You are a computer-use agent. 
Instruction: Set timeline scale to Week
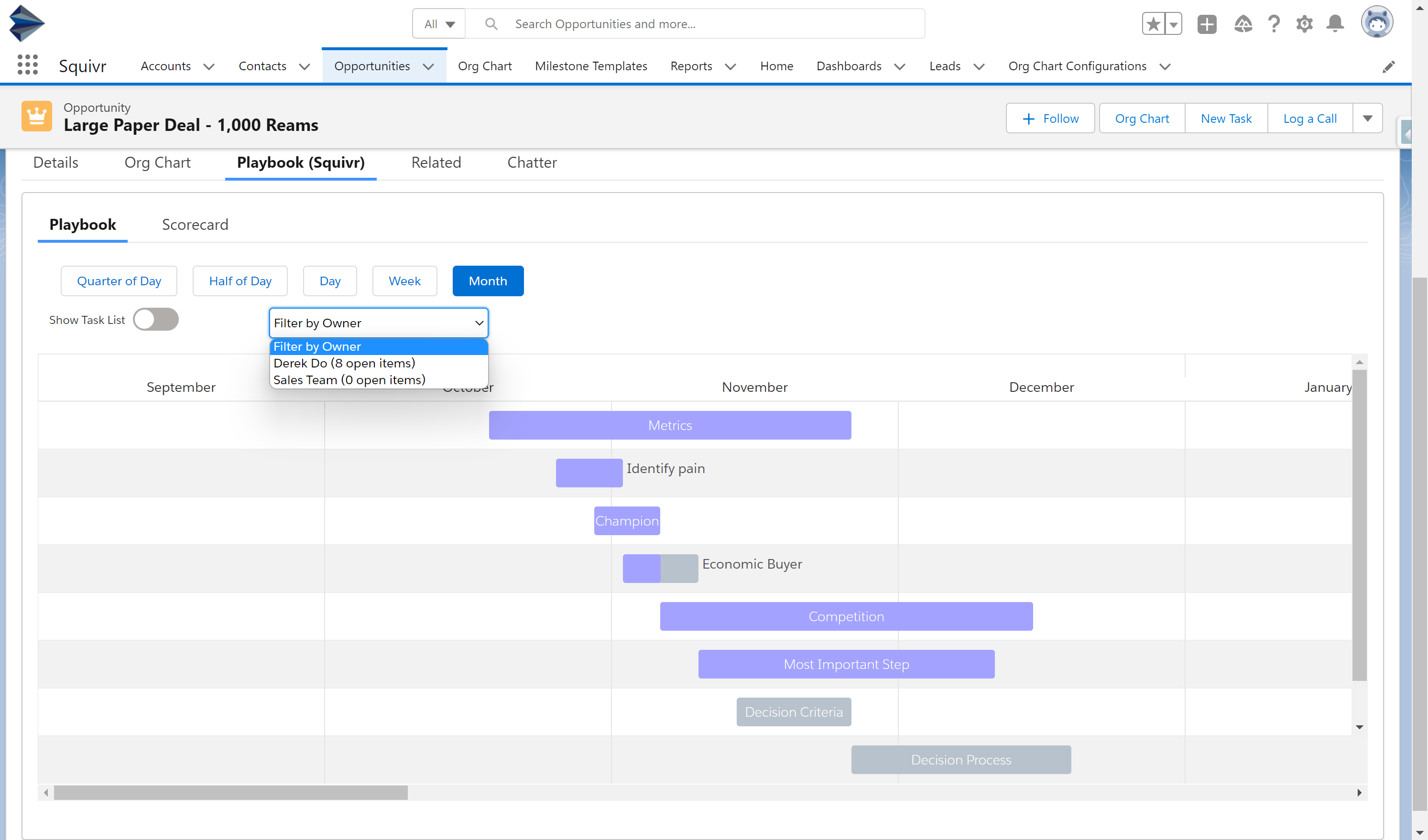click(x=404, y=281)
